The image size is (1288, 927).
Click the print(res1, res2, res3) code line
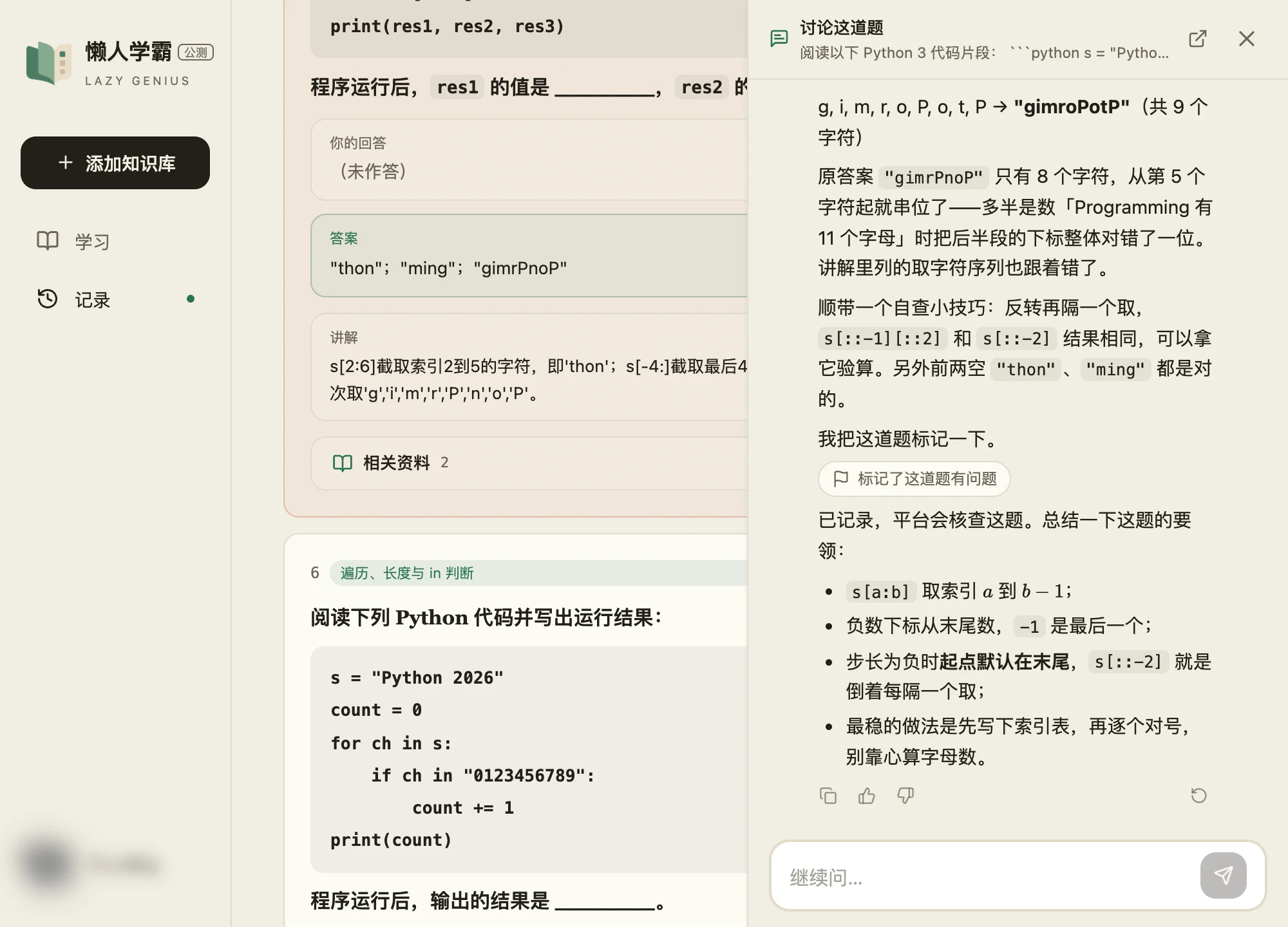(448, 26)
